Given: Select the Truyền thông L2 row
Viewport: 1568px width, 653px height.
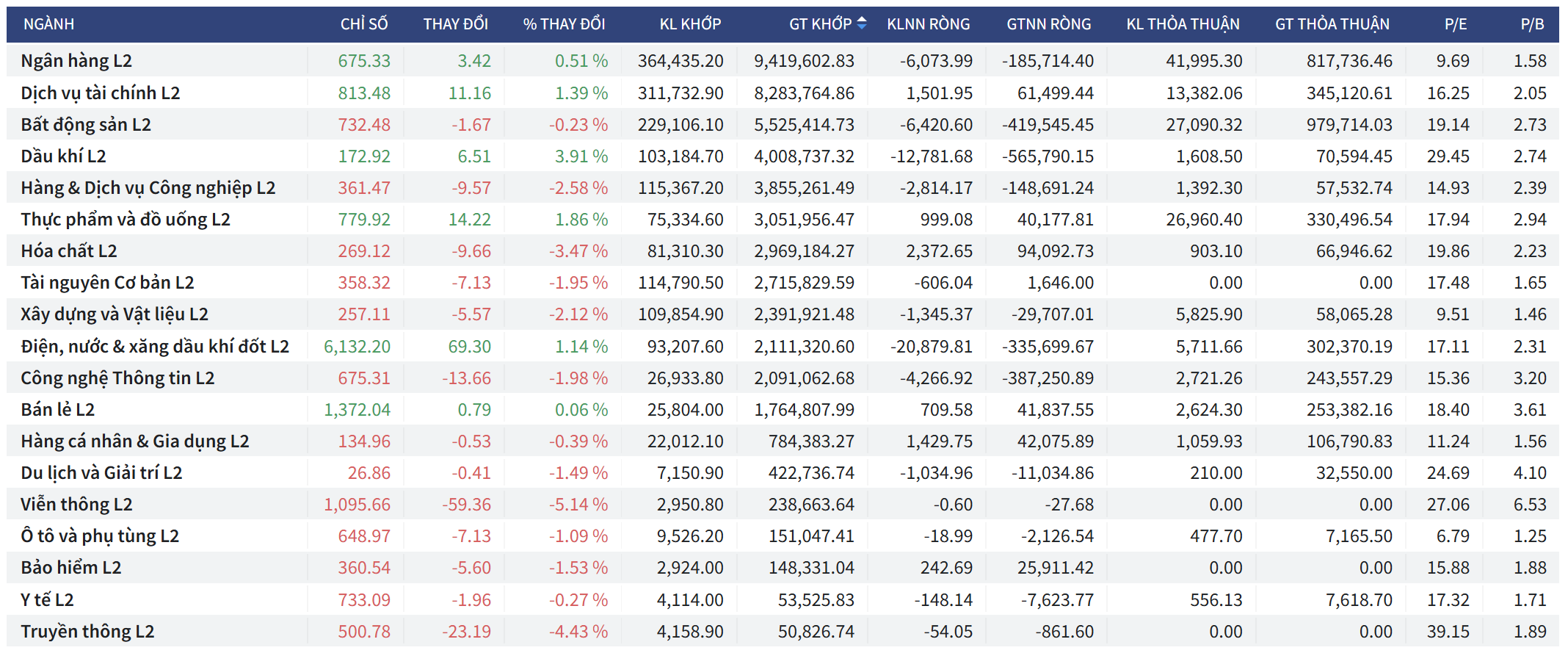Looking at the screenshot, I should [87, 632].
